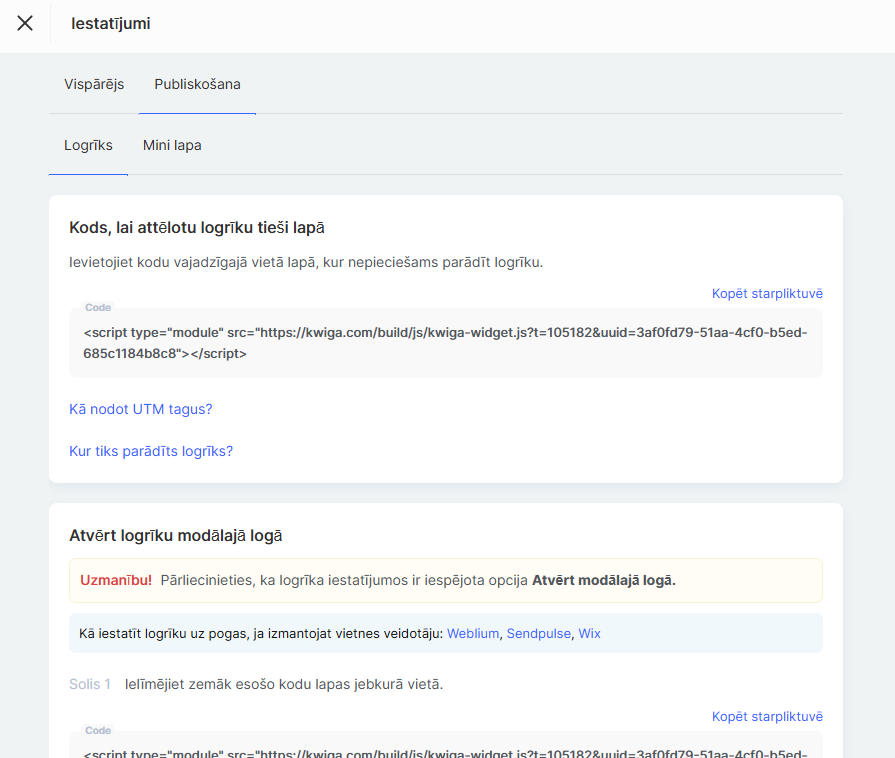
Task: Select the Publiskošana tab
Action: [197, 84]
